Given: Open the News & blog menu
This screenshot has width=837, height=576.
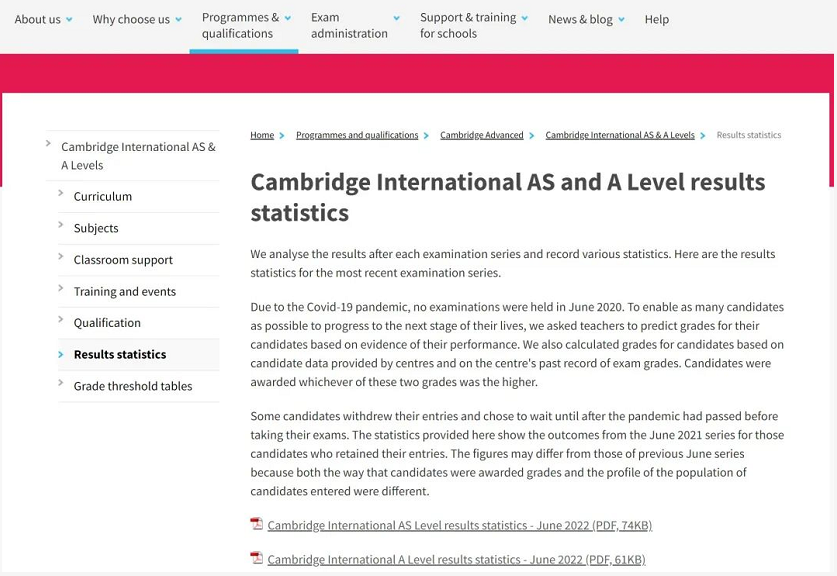Looking at the screenshot, I should (580, 19).
